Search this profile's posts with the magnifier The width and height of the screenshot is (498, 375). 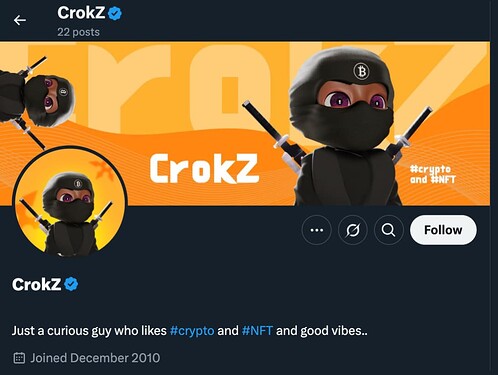click(389, 230)
